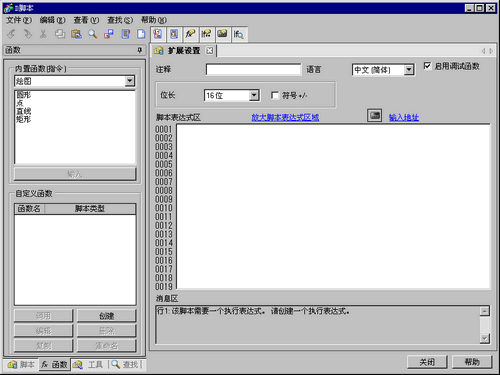Click the fx function toolbar icon

click(x=190, y=34)
